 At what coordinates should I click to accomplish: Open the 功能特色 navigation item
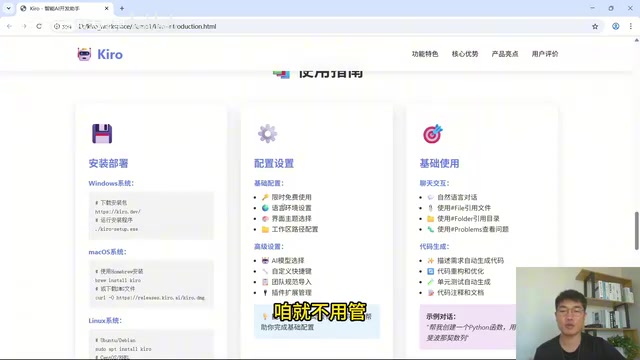pos(424,54)
